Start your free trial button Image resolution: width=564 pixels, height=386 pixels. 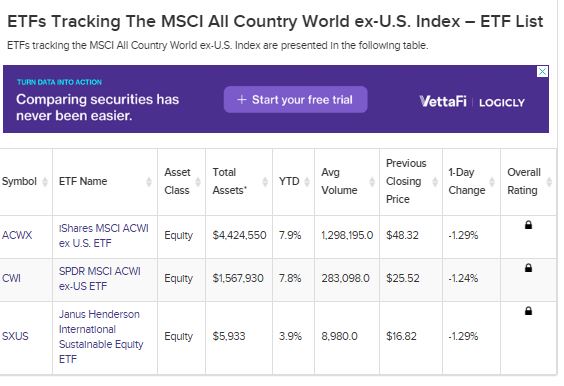click(296, 99)
